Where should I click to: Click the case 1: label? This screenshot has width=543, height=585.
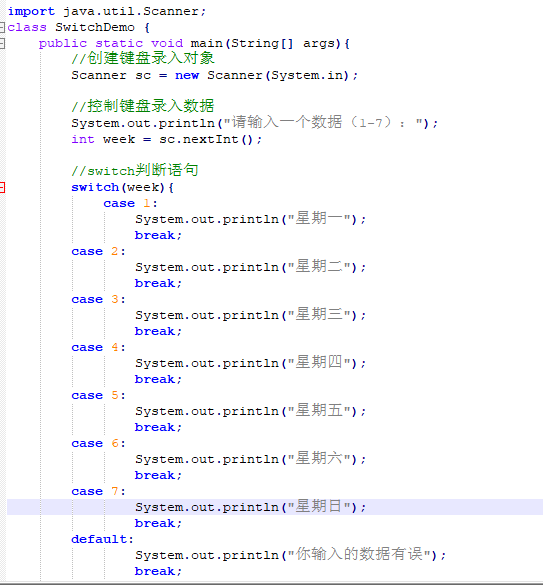click(131, 203)
